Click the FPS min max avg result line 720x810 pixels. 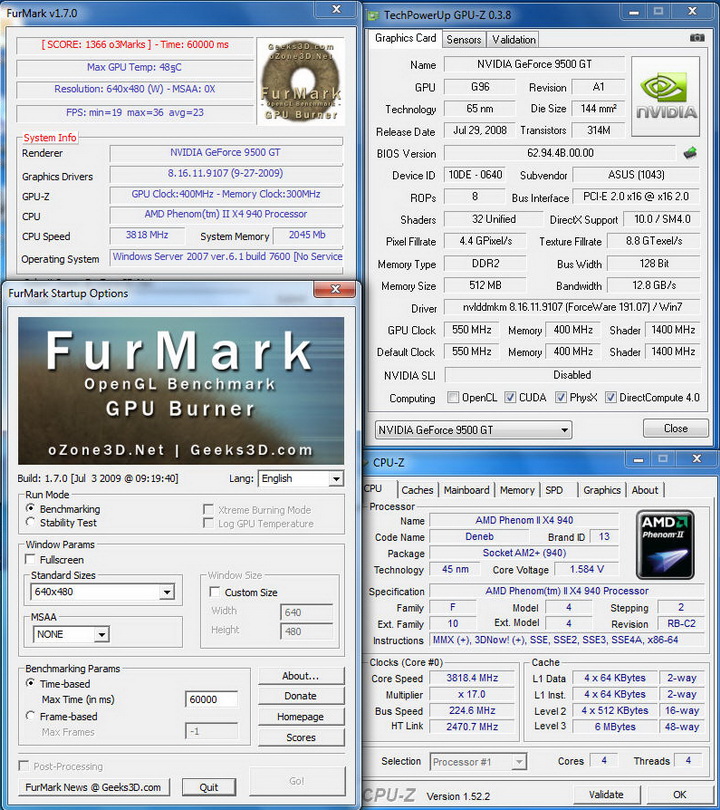pyautogui.click(x=135, y=112)
